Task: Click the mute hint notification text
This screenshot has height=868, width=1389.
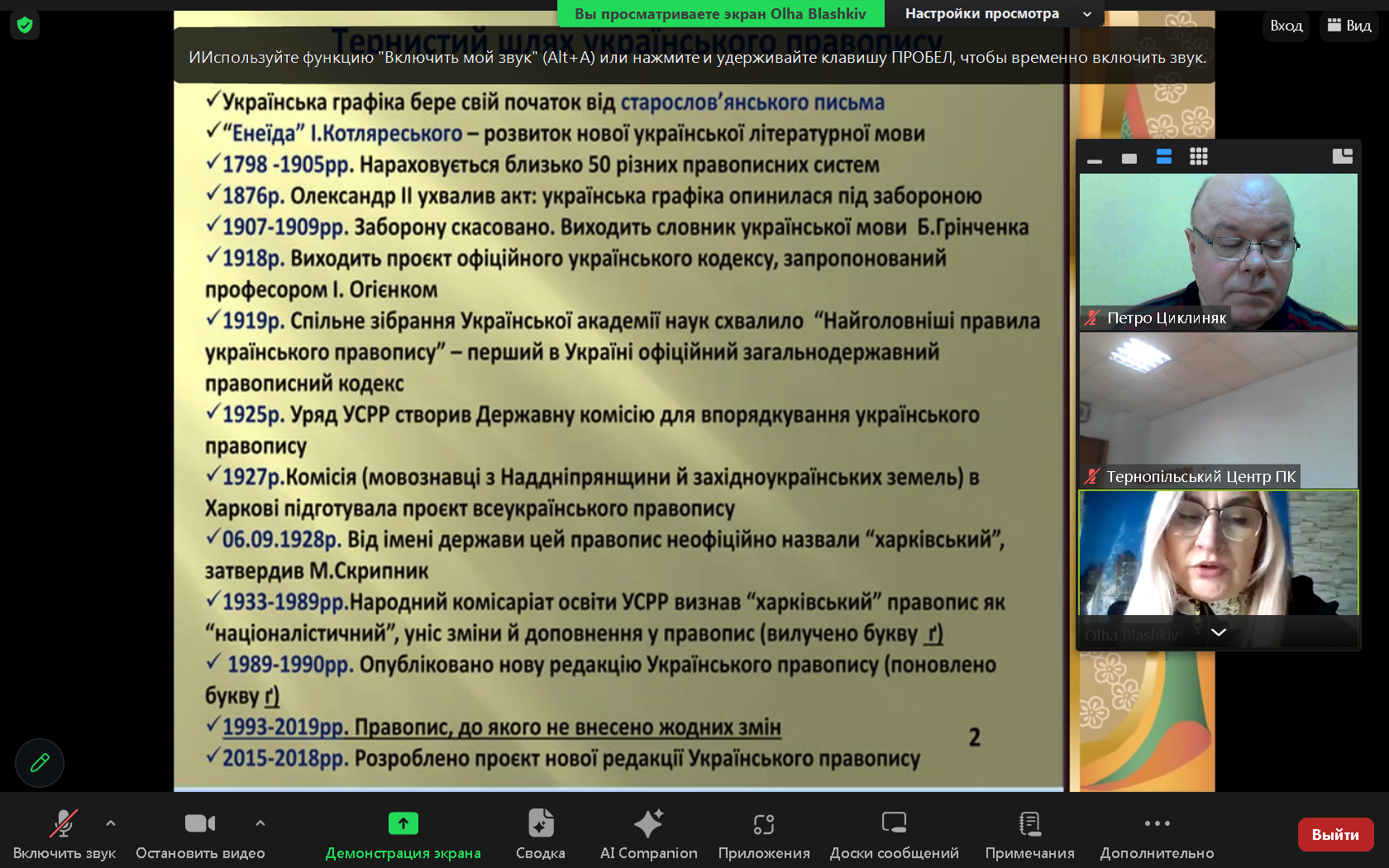Action: (697, 57)
